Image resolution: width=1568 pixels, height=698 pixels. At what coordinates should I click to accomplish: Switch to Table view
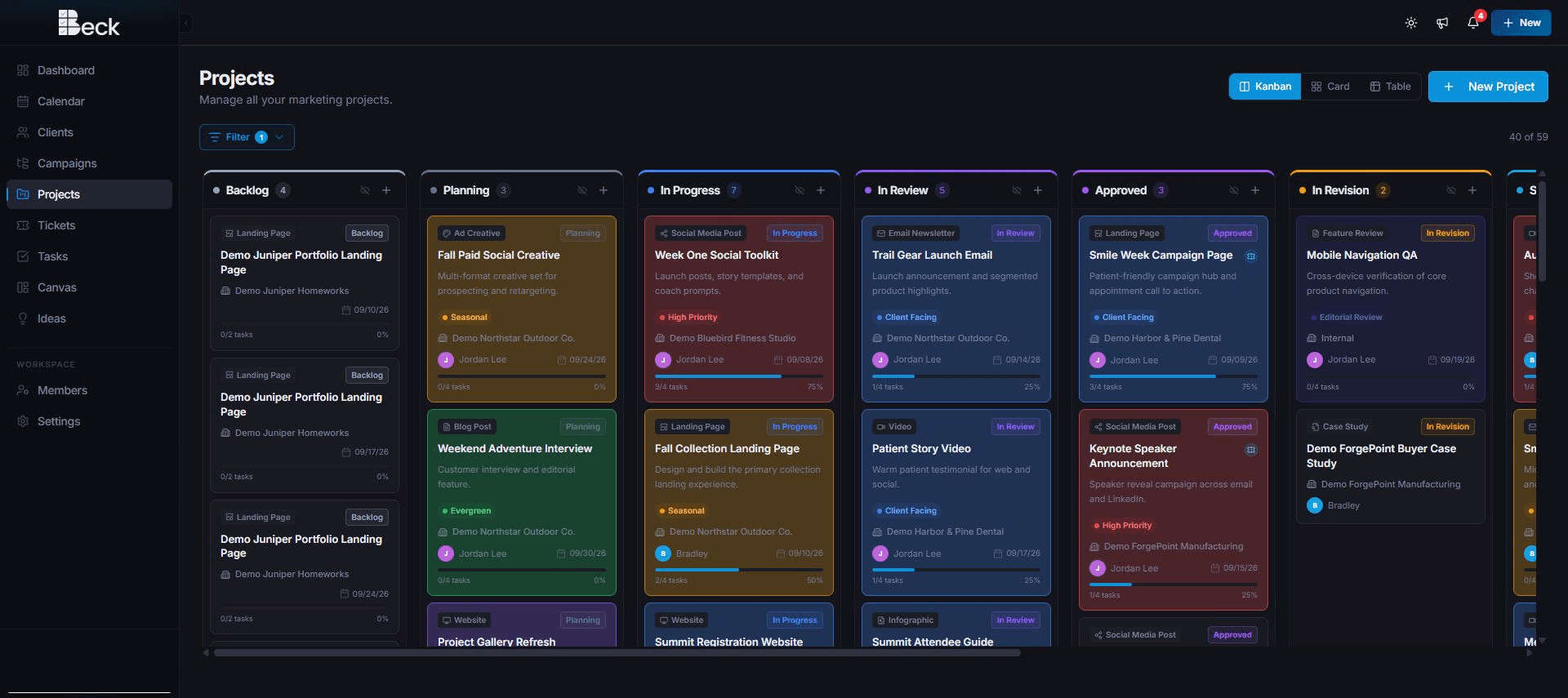pyautogui.click(x=1390, y=87)
